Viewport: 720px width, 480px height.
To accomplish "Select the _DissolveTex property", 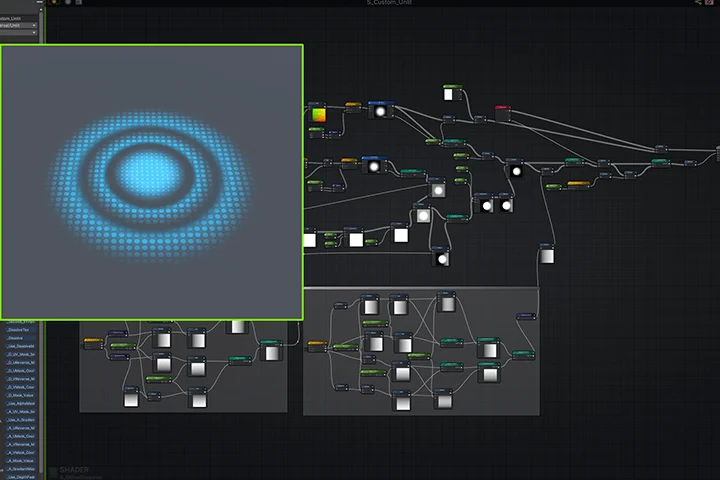I will point(21,330).
